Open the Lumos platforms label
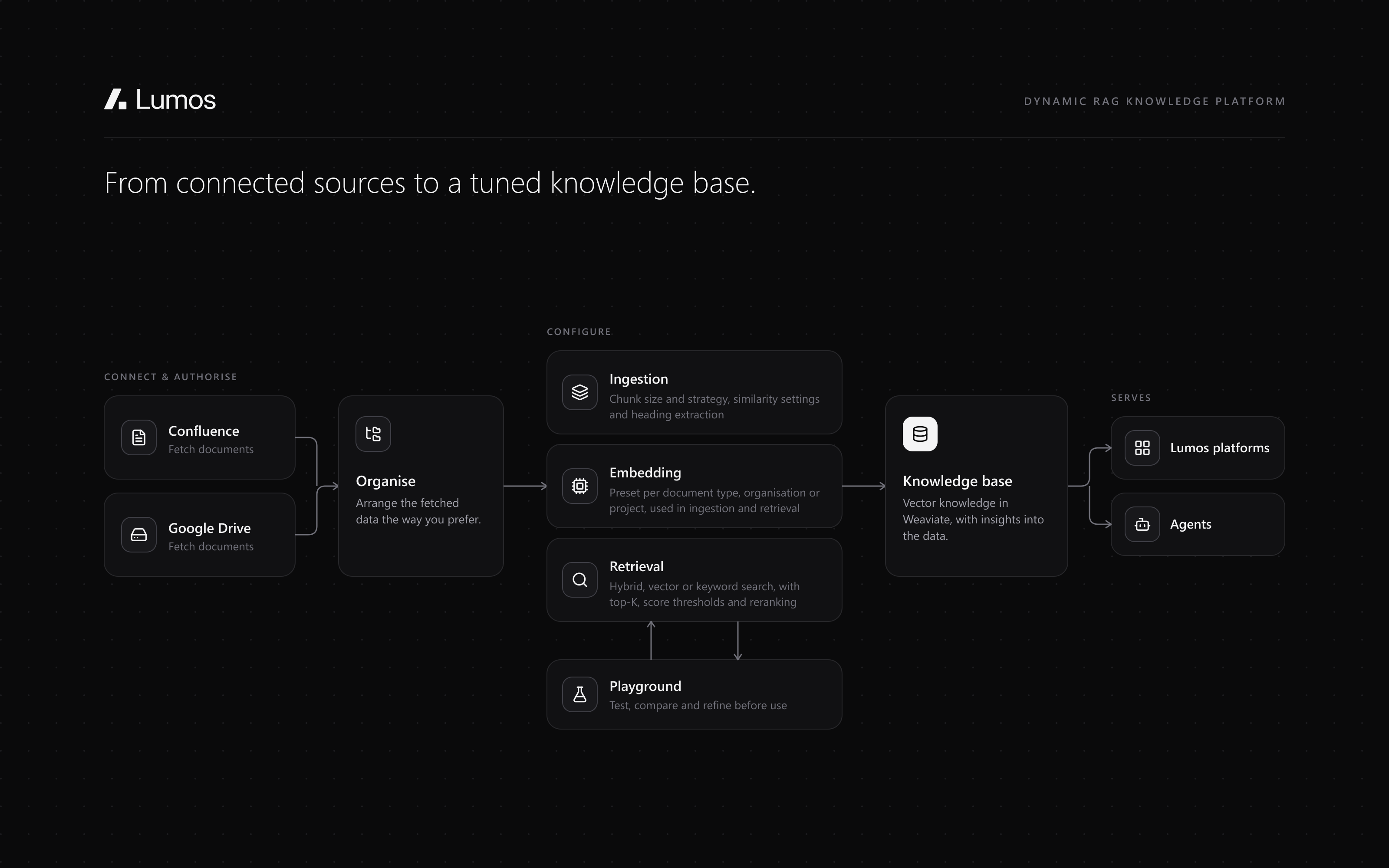This screenshot has width=1389, height=868. point(1220,448)
